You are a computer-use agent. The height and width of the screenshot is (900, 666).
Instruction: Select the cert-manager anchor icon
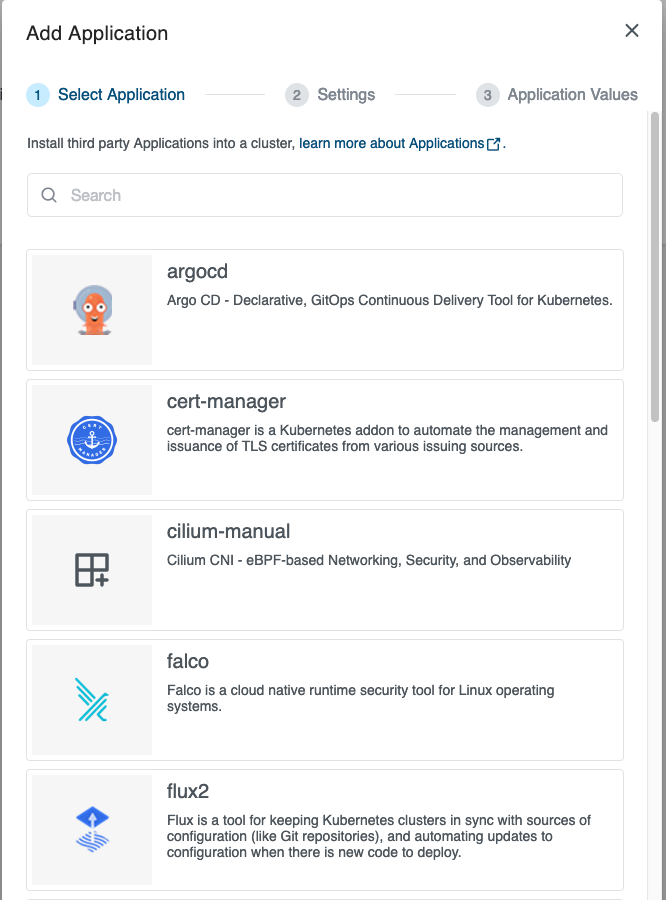click(x=91, y=440)
